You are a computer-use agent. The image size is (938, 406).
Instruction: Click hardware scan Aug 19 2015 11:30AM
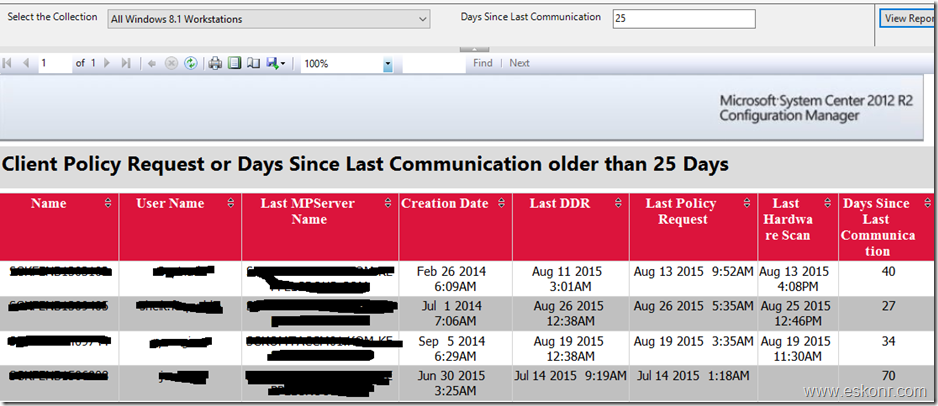(x=796, y=349)
